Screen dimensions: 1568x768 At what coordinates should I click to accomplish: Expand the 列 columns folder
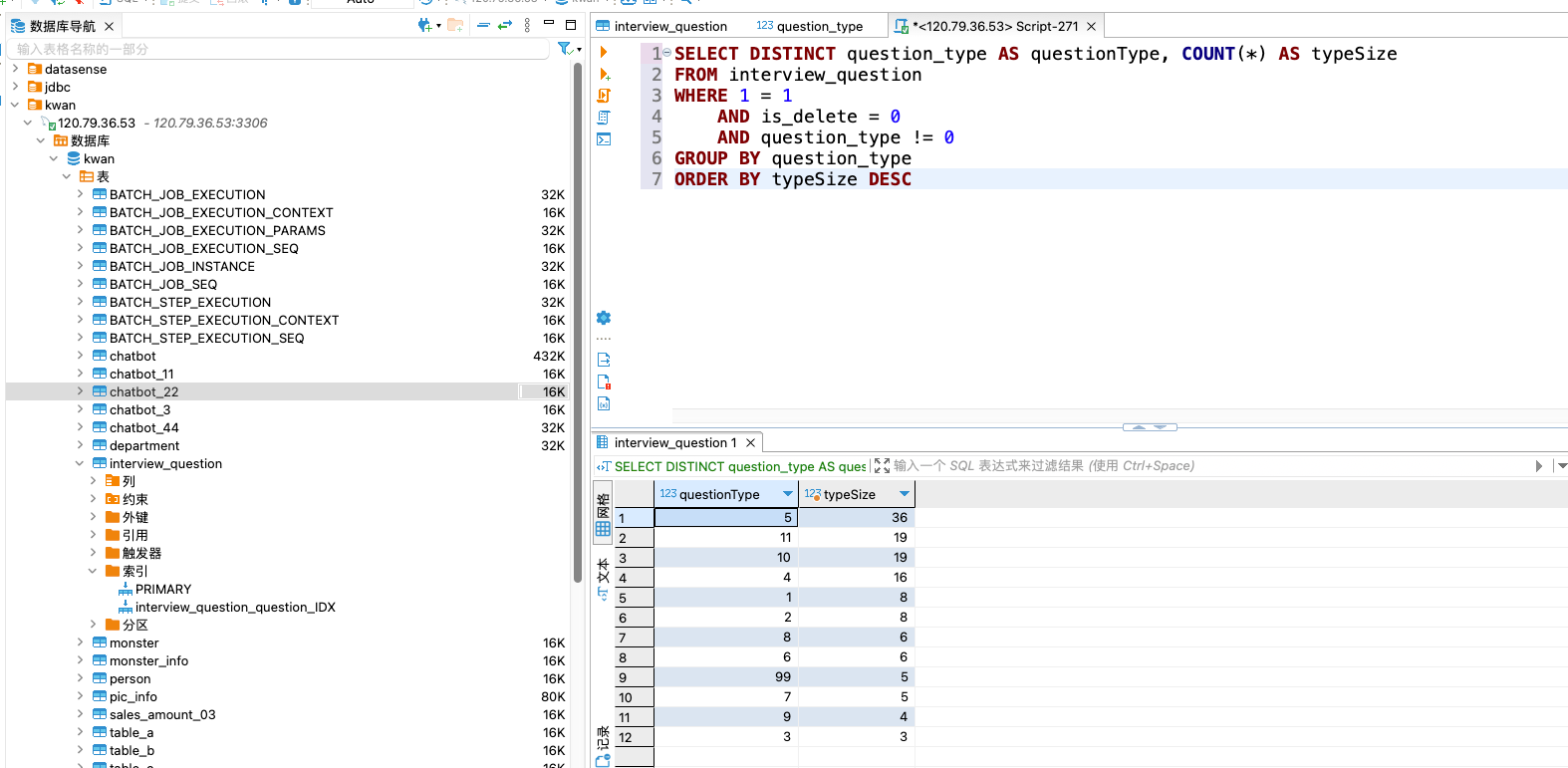tap(93, 481)
